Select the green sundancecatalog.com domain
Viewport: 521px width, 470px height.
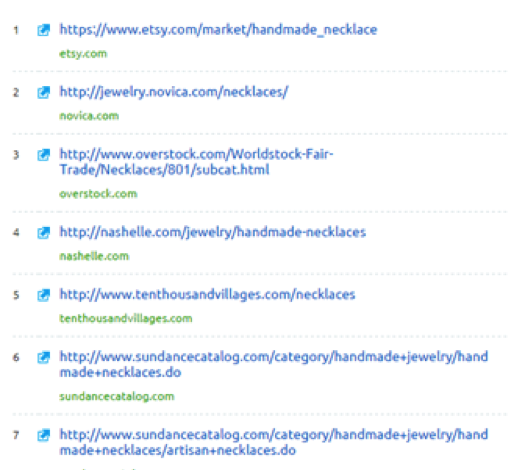pyautogui.click(x=117, y=396)
